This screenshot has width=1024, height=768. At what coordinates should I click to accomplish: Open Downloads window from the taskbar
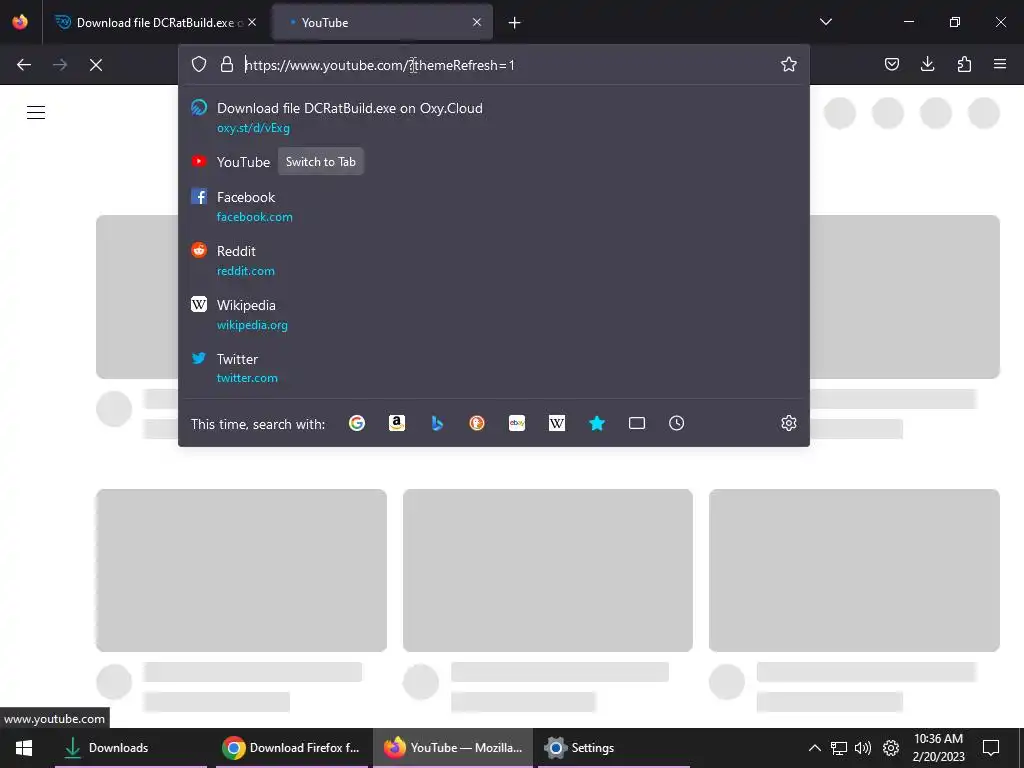click(131, 748)
